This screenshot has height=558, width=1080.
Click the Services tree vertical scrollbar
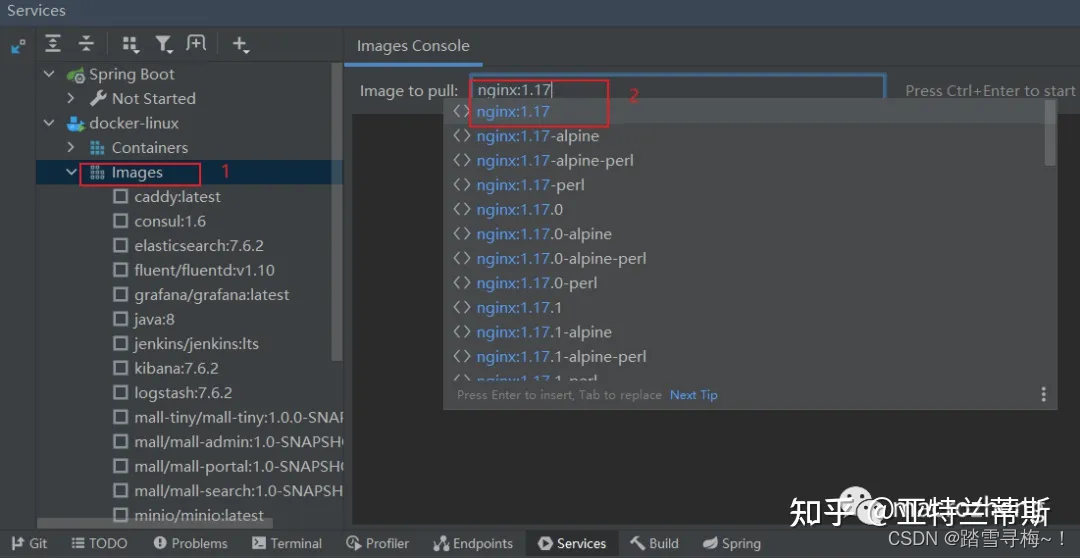(x=336, y=212)
